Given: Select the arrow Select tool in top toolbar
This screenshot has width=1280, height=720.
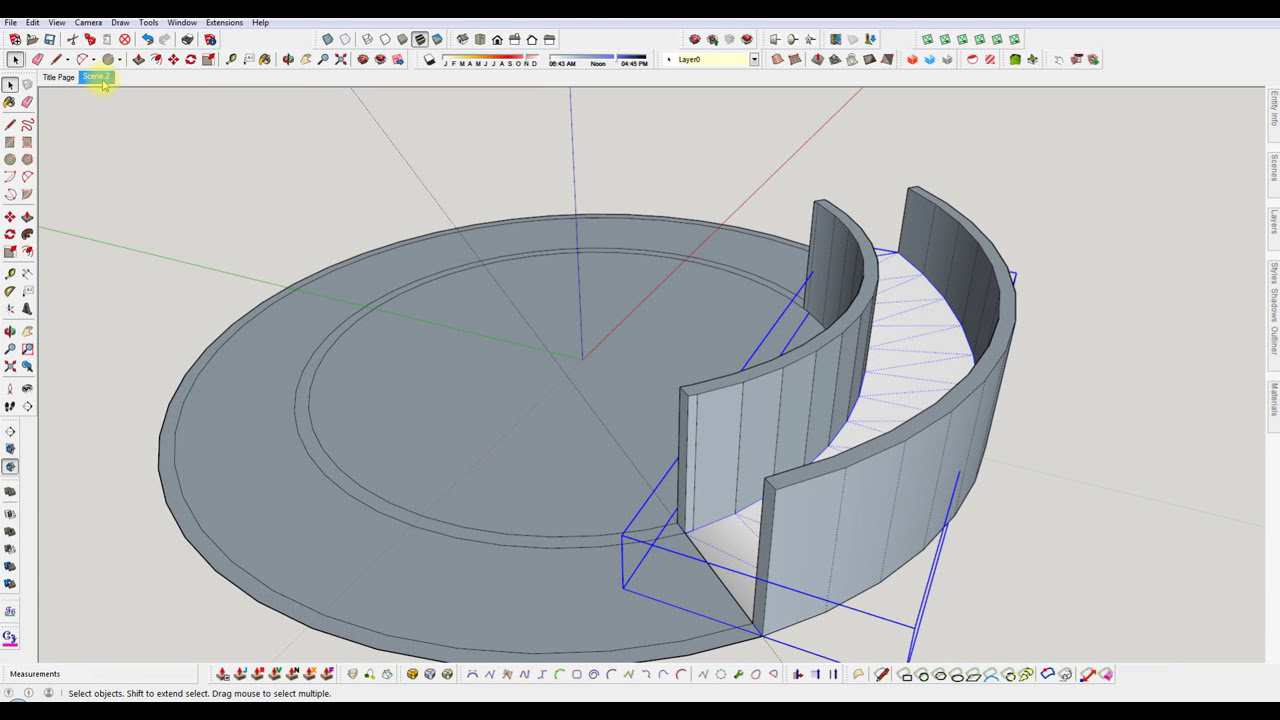Looking at the screenshot, I should point(15,60).
